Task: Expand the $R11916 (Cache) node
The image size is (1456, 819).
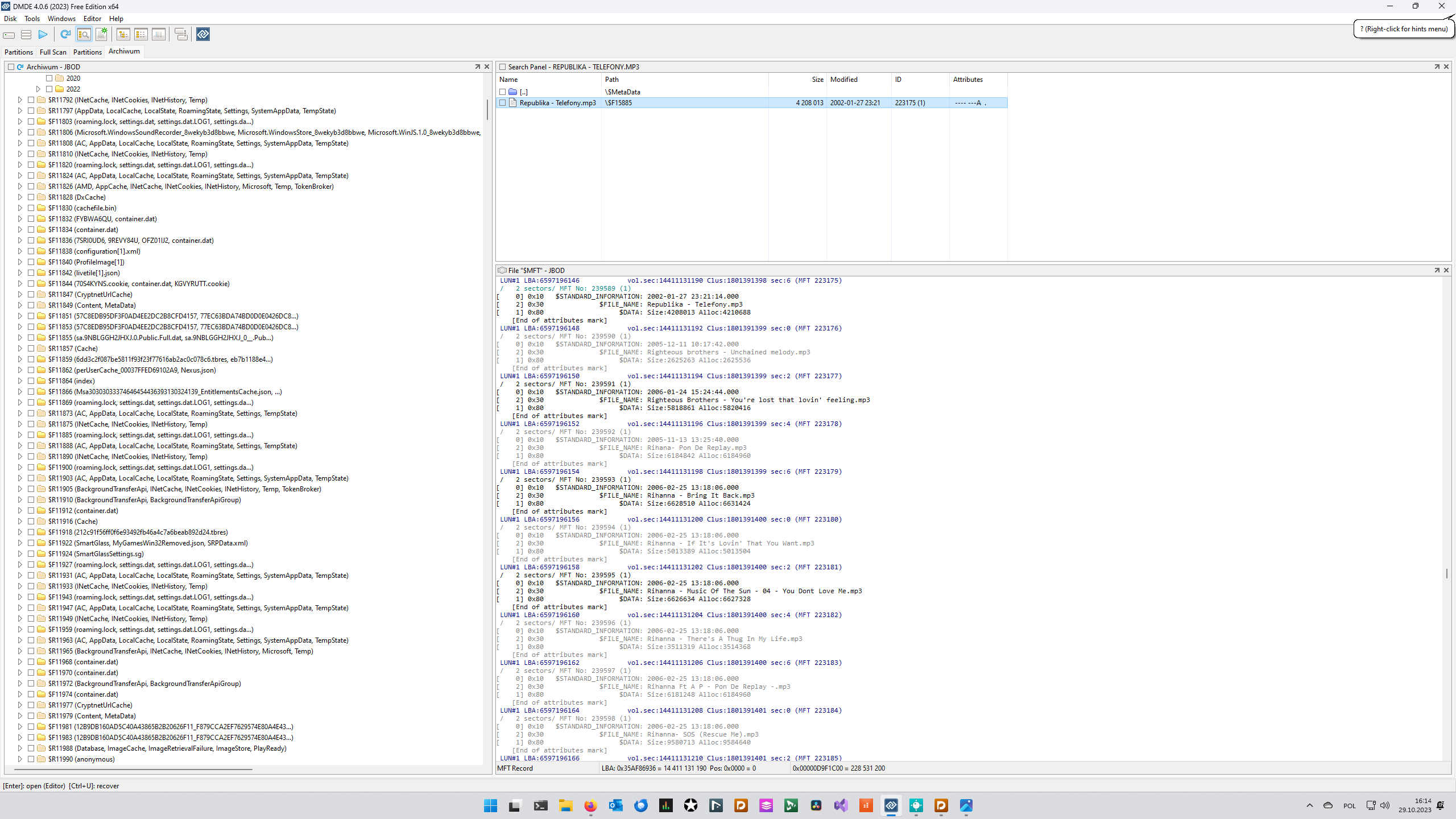Action: point(20,522)
